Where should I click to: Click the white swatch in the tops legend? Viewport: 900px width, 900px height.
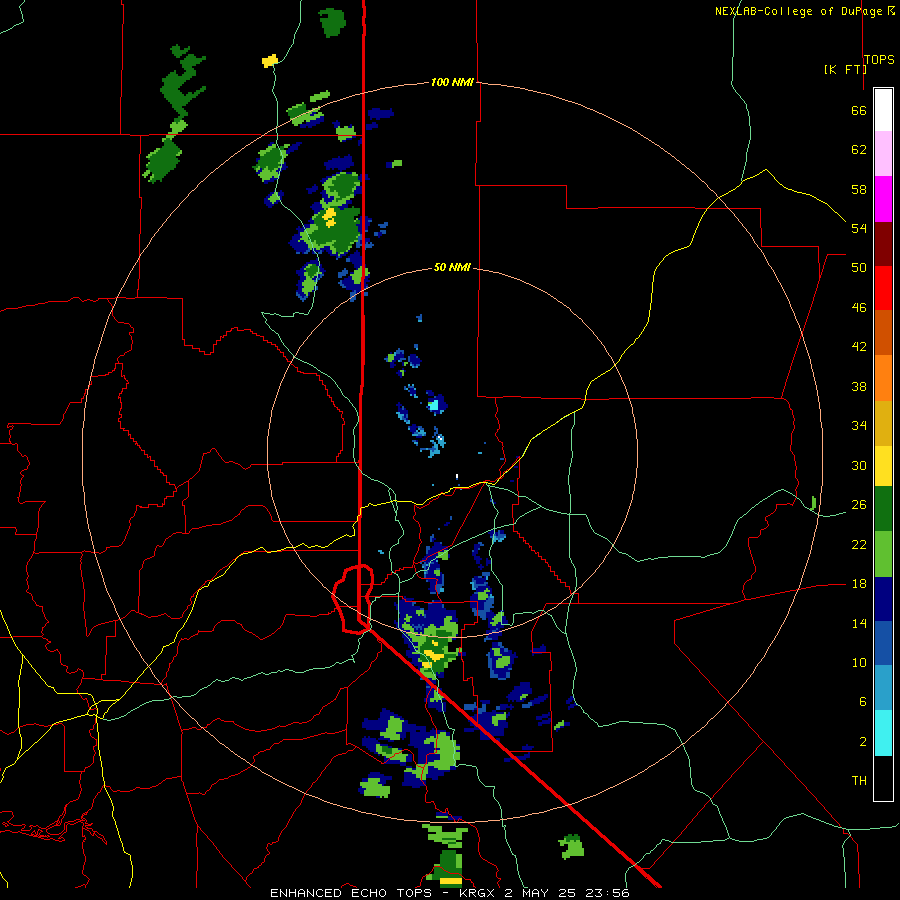(x=883, y=110)
